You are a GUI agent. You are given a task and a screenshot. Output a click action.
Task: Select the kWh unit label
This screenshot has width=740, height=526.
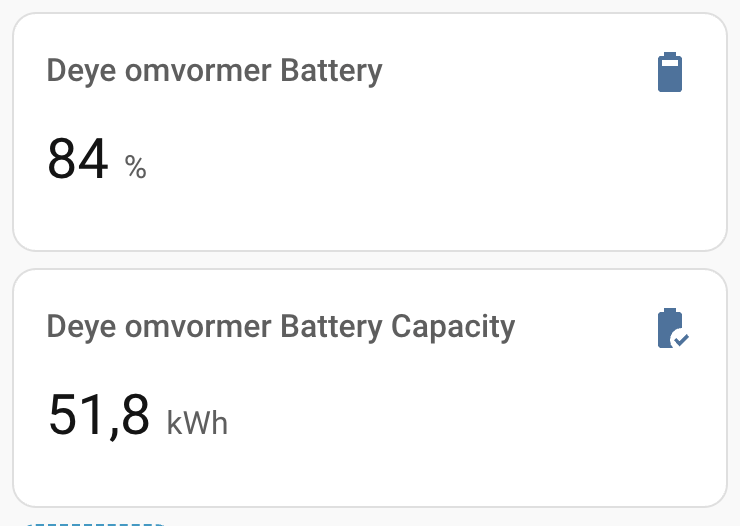point(198,423)
